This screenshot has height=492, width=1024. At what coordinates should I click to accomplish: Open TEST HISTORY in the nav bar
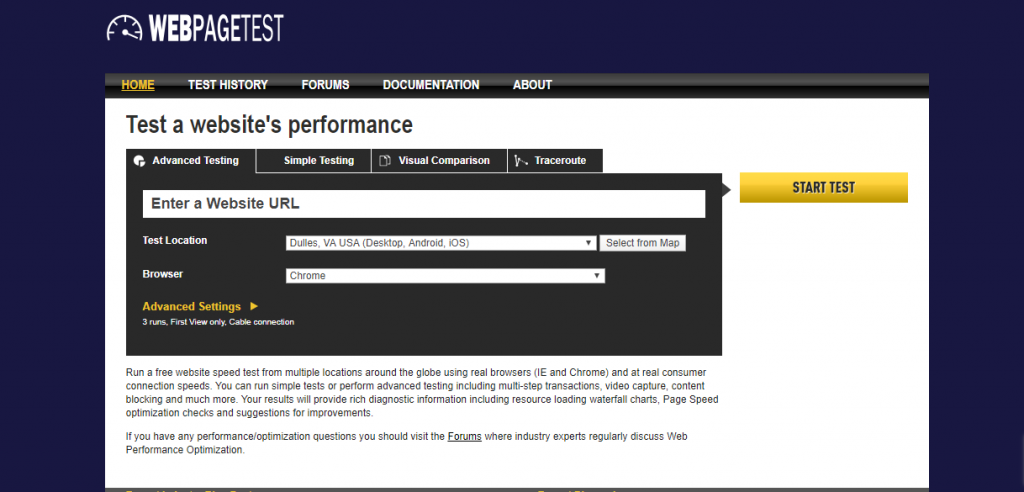coord(228,85)
